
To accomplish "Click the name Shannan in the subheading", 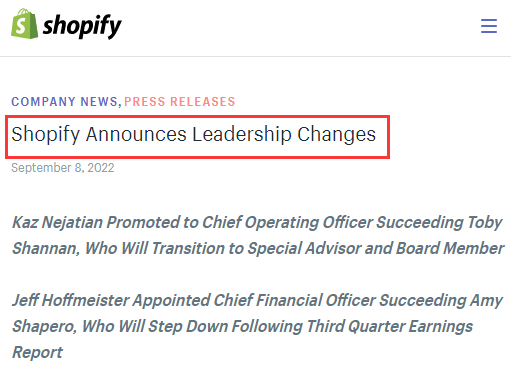I will pos(46,248).
